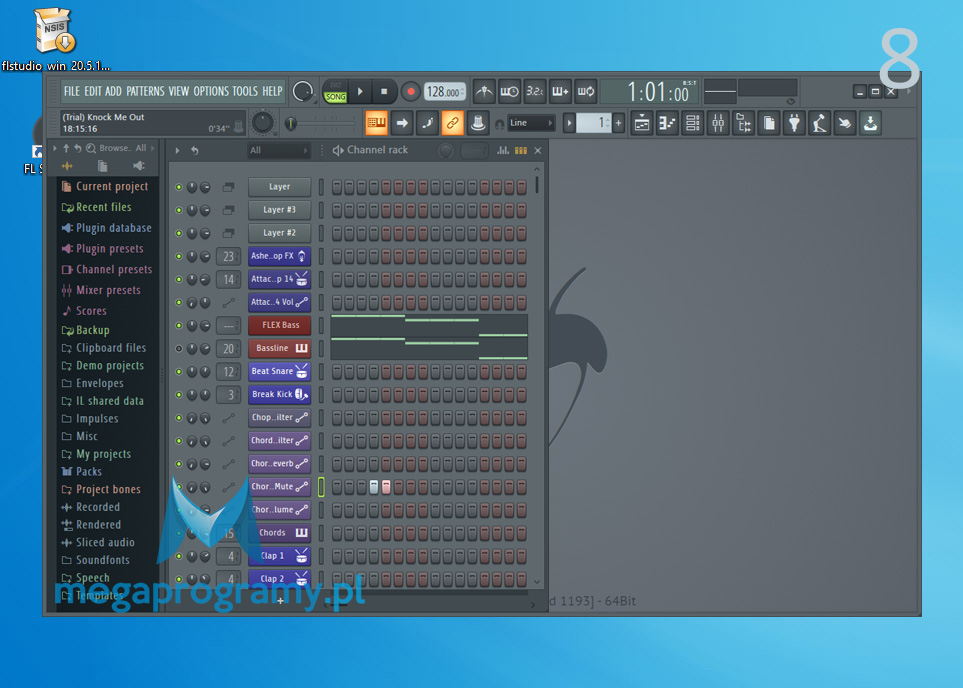Toggle the Browser folder-tree icon
This screenshot has width=963, height=688.
[743, 123]
